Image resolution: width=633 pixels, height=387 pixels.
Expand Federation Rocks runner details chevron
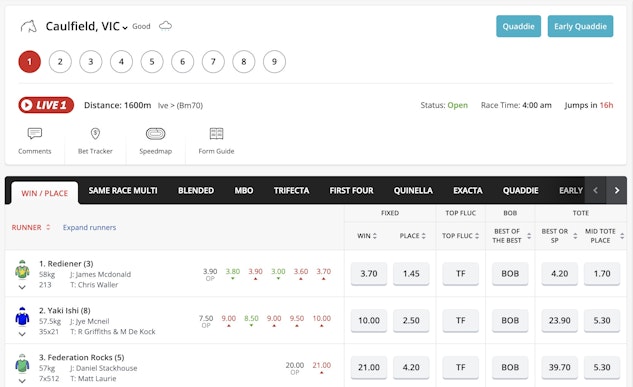pos(22,381)
